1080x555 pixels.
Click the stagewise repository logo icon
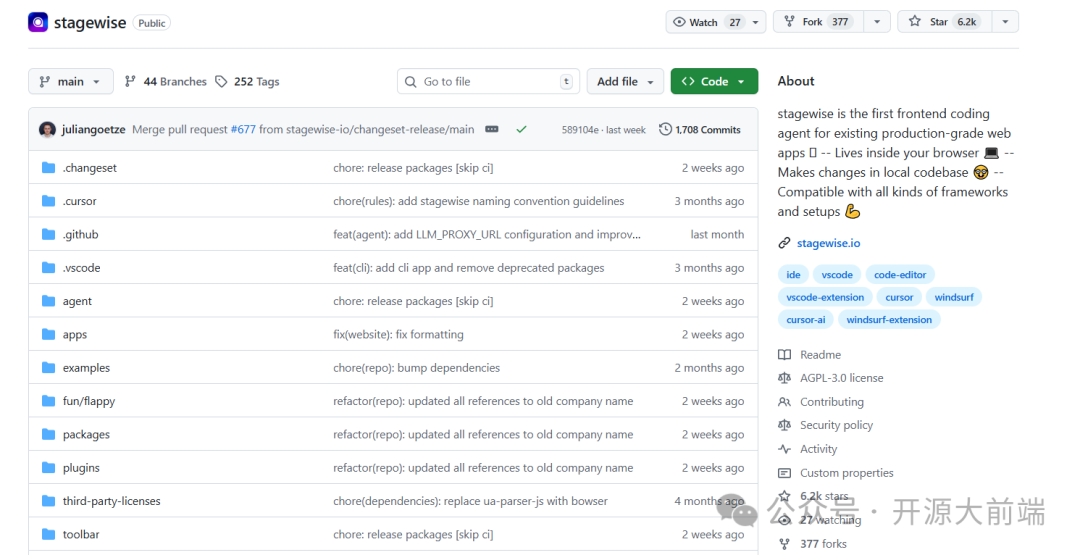(38, 22)
